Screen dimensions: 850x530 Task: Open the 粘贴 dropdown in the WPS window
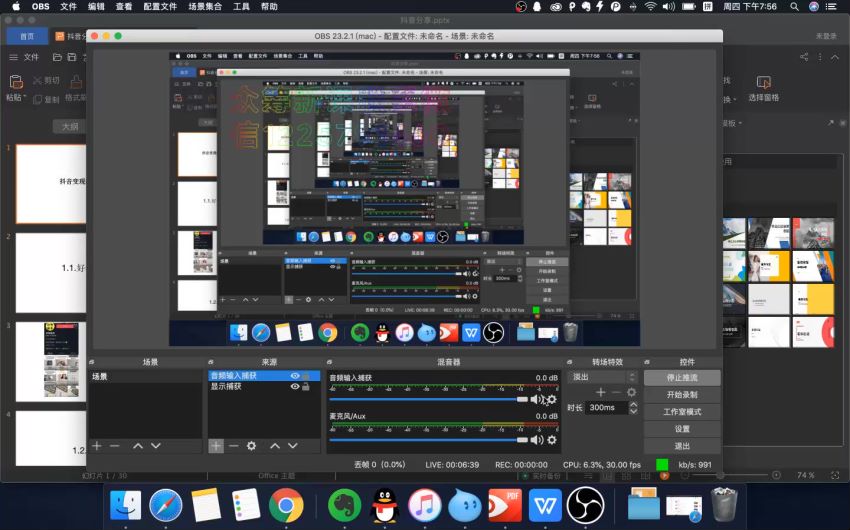click(16, 98)
